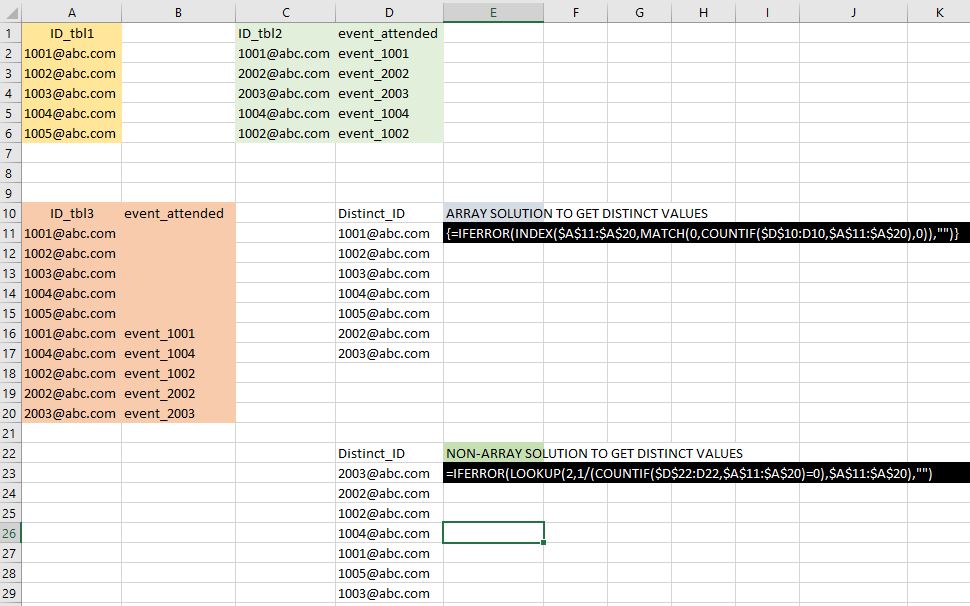The width and height of the screenshot is (970, 606).
Task: Click the fill handle of active cell E26
Action: click(543, 542)
